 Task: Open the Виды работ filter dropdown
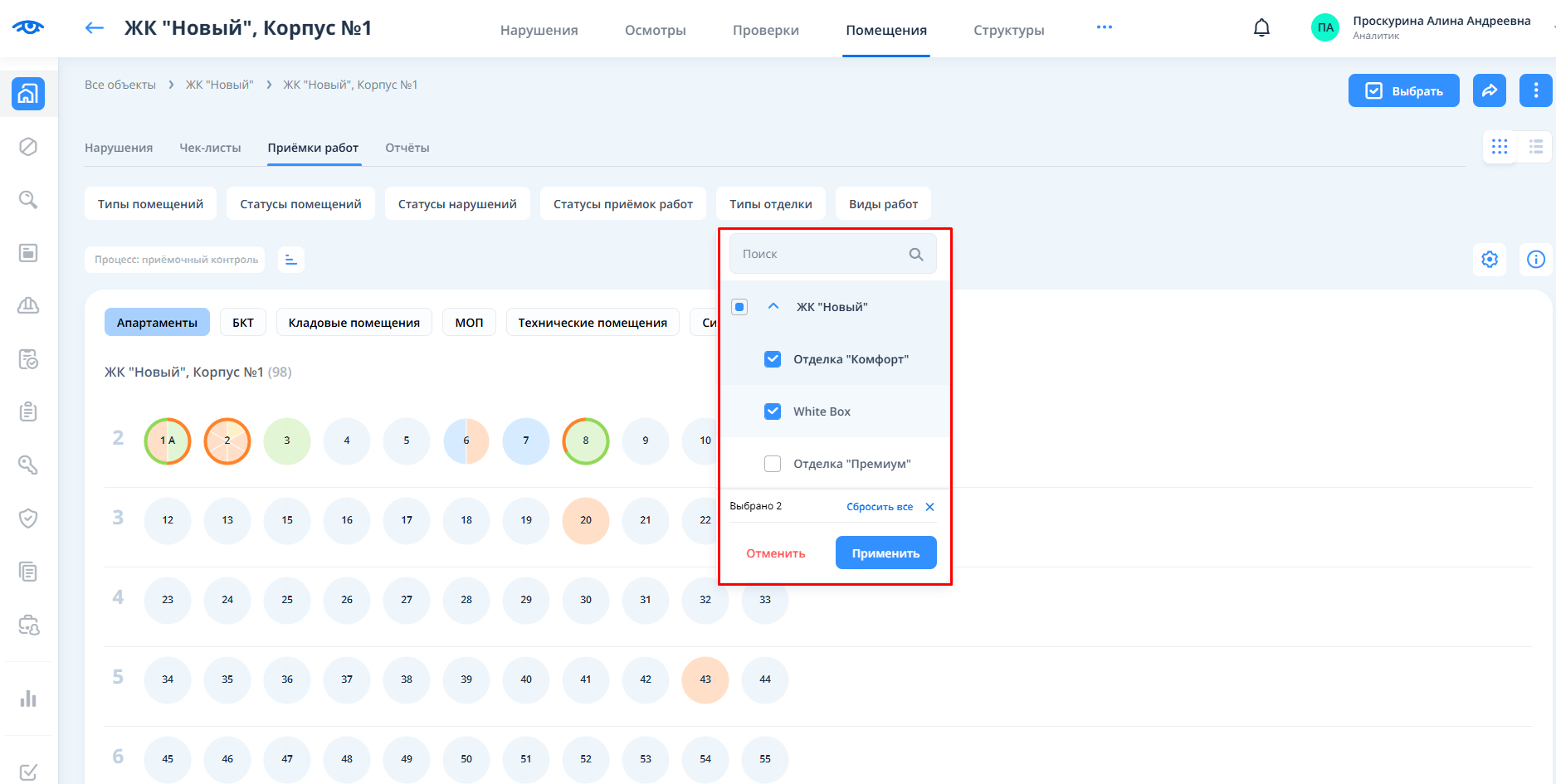pos(883,204)
